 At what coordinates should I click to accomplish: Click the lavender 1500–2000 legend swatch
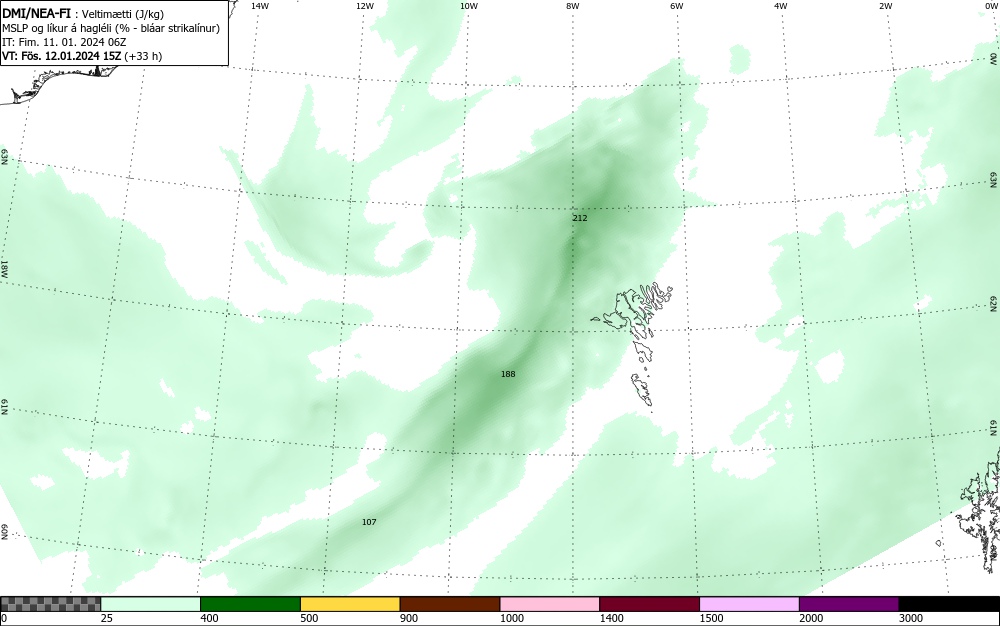749,604
